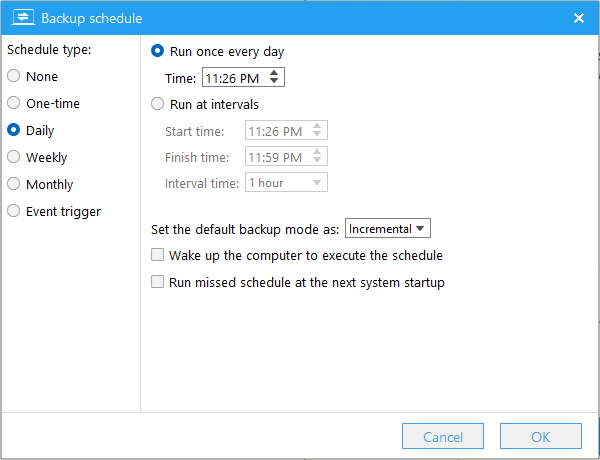This screenshot has width=600, height=460.
Task: Confirm settings with the OK button
Action: [x=541, y=437]
